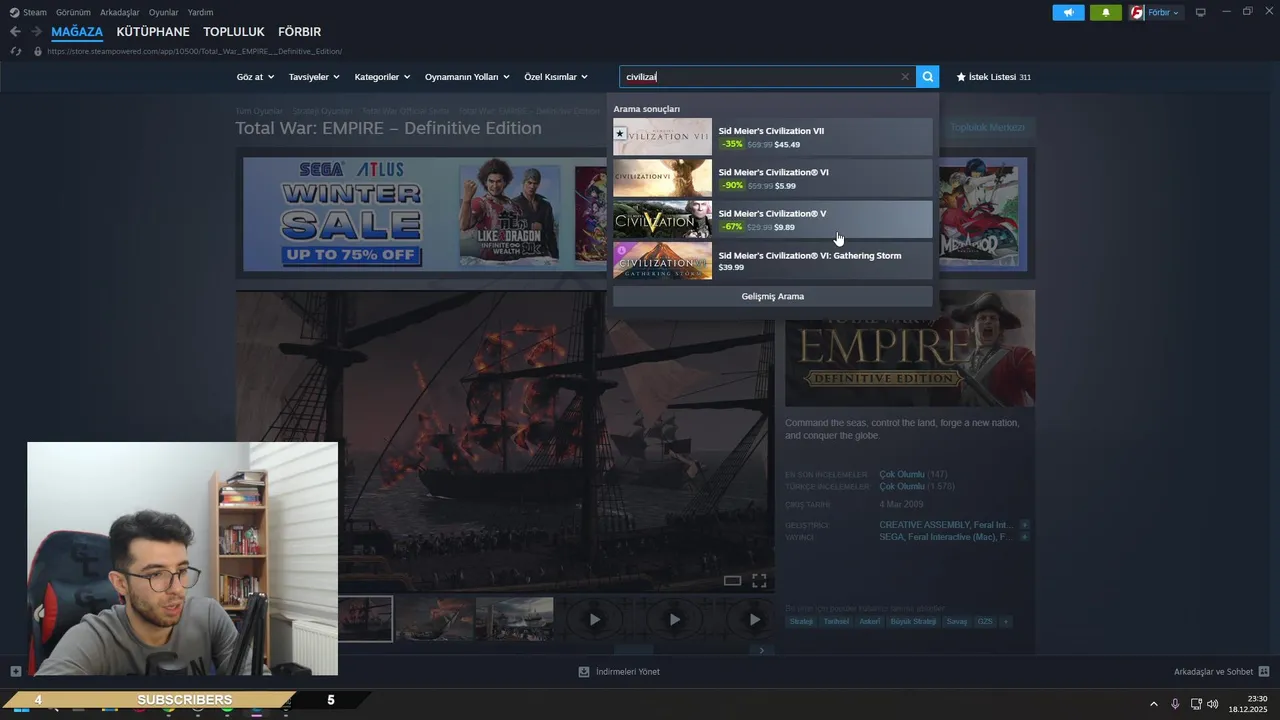
Task: Select Civilization VI: Gathering Storm result
Action: coord(772,261)
